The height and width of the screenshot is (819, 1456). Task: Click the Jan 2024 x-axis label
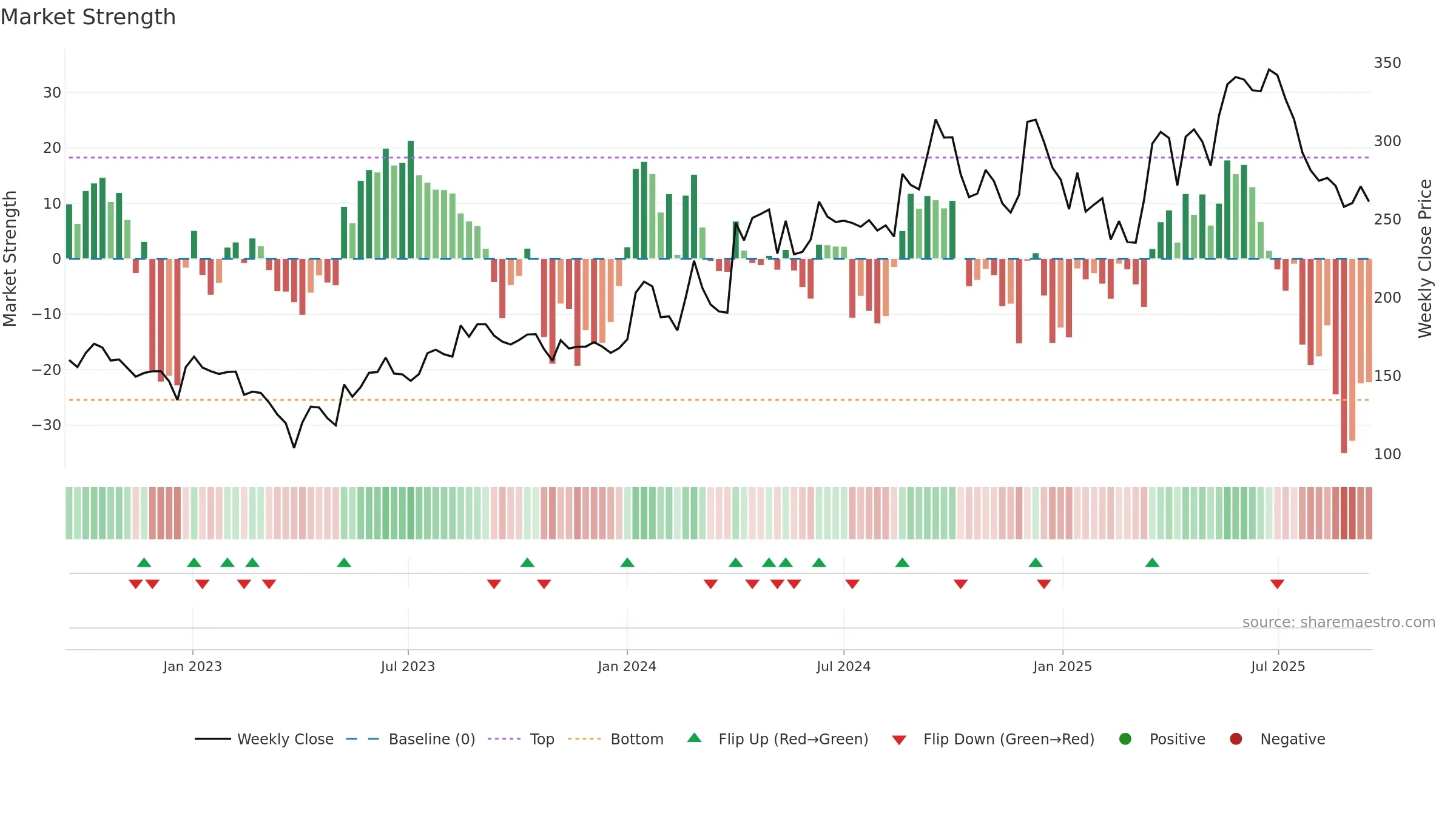(x=627, y=666)
